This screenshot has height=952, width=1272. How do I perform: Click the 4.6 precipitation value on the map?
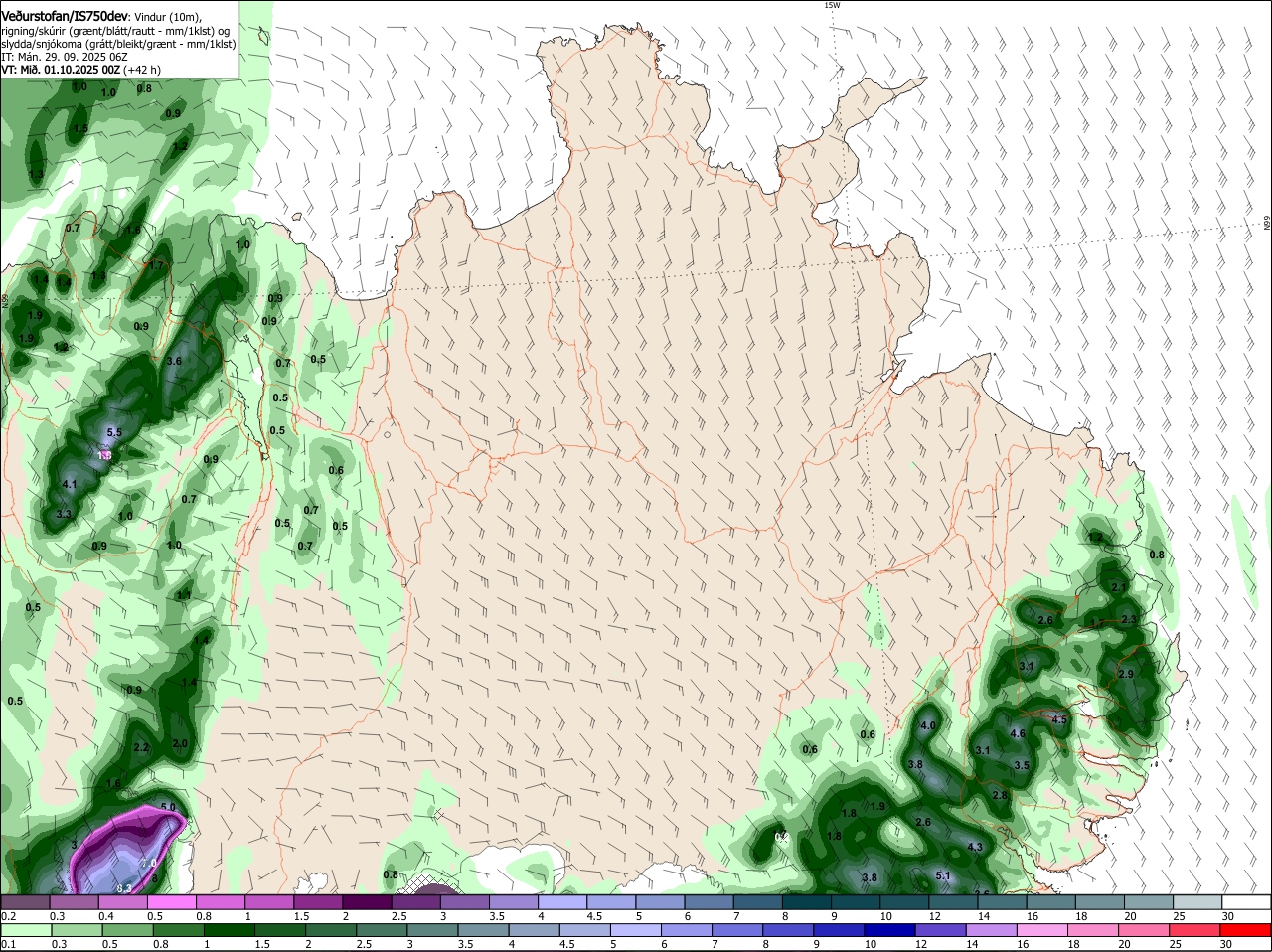tap(1018, 733)
